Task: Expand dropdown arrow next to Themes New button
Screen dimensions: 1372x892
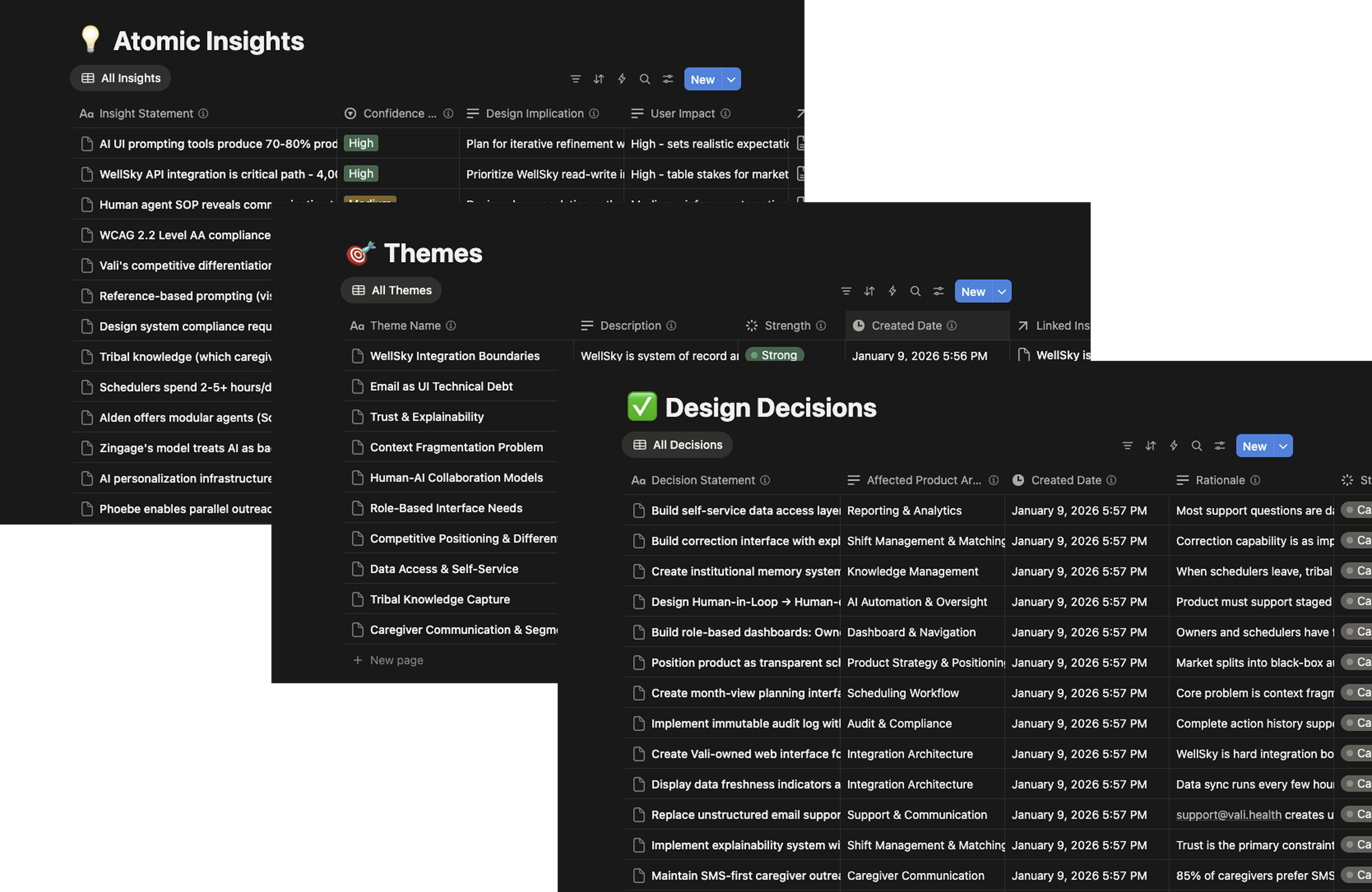Action: click(1002, 291)
